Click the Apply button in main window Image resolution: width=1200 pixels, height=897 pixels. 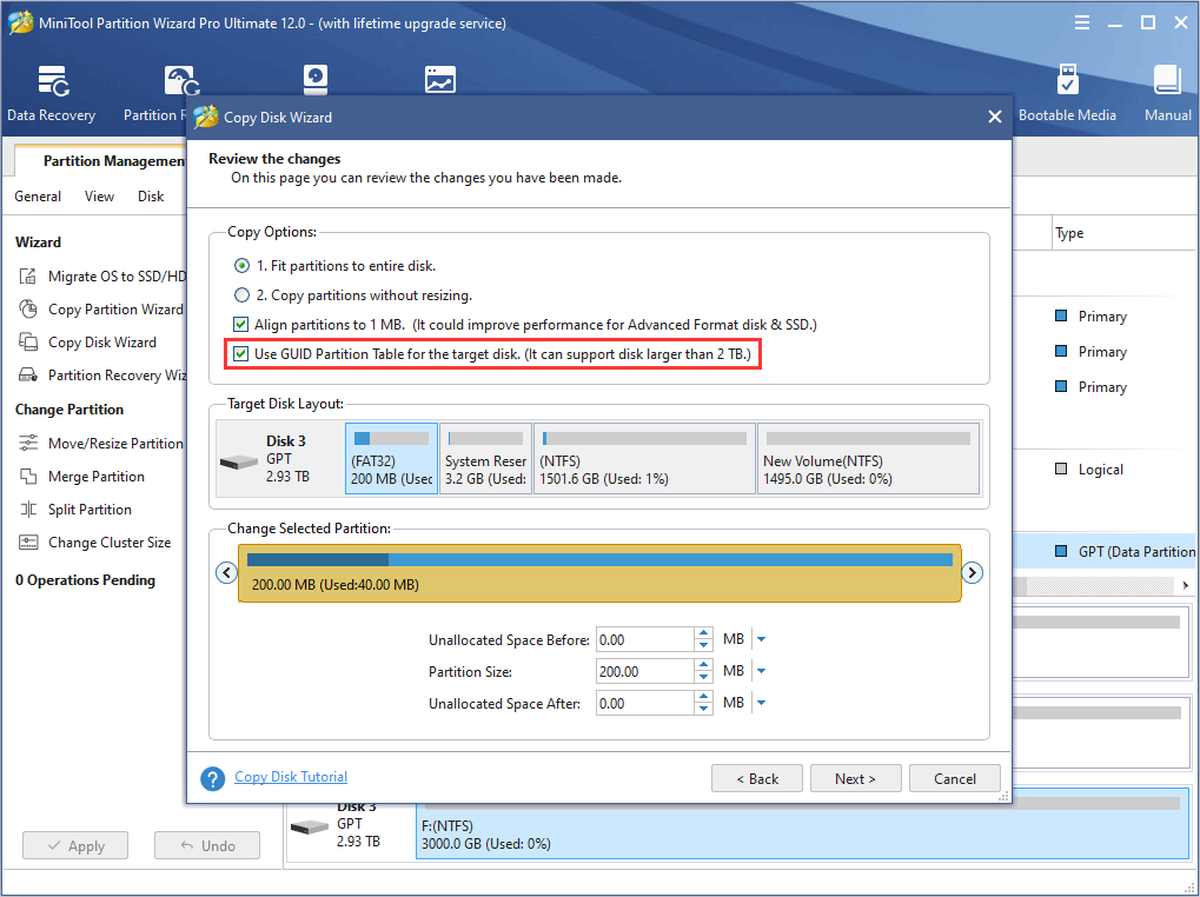pyautogui.click(x=76, y=846)
